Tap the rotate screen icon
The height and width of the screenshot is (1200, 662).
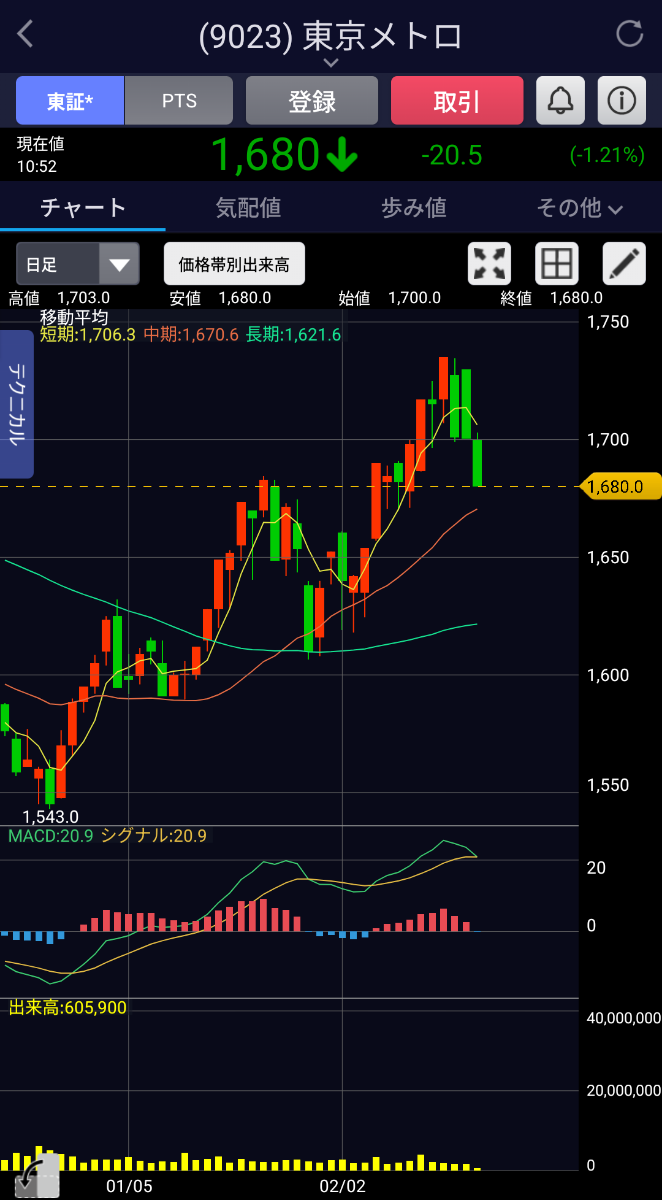click(32, 1176)
